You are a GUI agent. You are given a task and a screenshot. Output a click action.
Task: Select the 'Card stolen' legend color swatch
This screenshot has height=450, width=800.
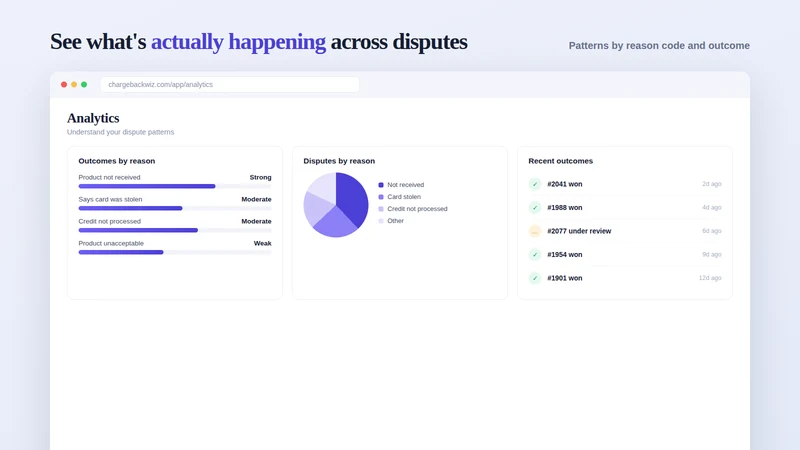tap(381, 197)
